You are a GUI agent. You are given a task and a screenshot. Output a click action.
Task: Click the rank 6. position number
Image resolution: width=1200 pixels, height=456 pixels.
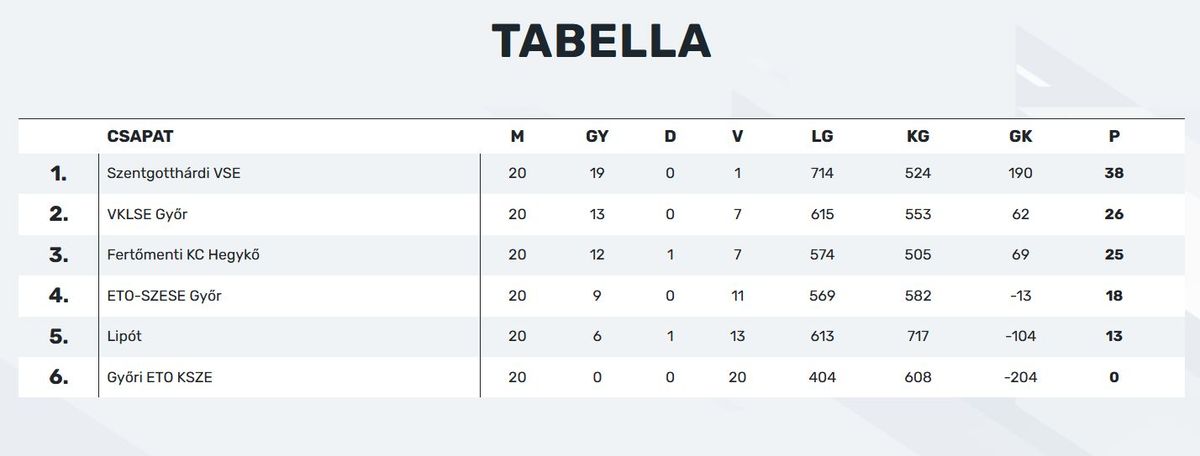tap(58, 378)
